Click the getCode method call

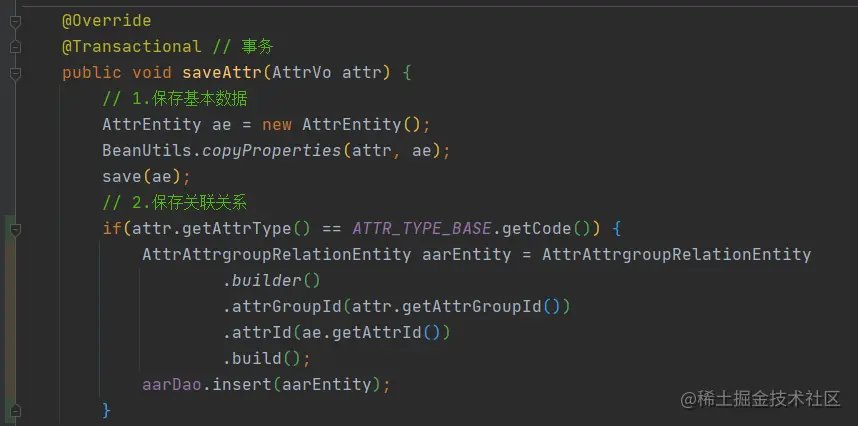point(537,229)
